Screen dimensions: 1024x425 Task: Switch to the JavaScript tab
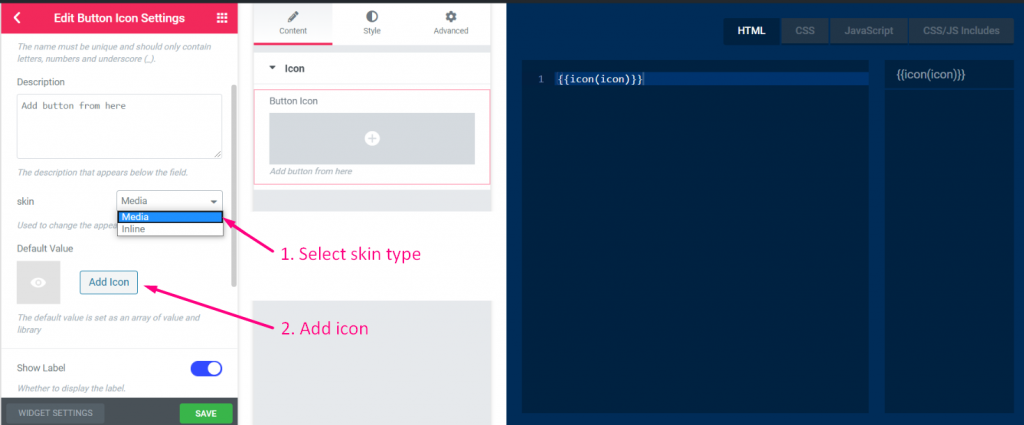(868, 31)
